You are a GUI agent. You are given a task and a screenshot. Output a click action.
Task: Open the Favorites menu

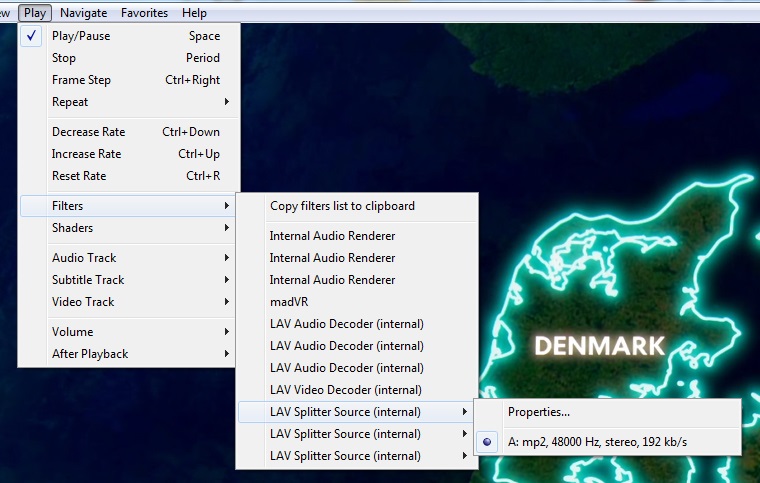(x=145, y=13)
